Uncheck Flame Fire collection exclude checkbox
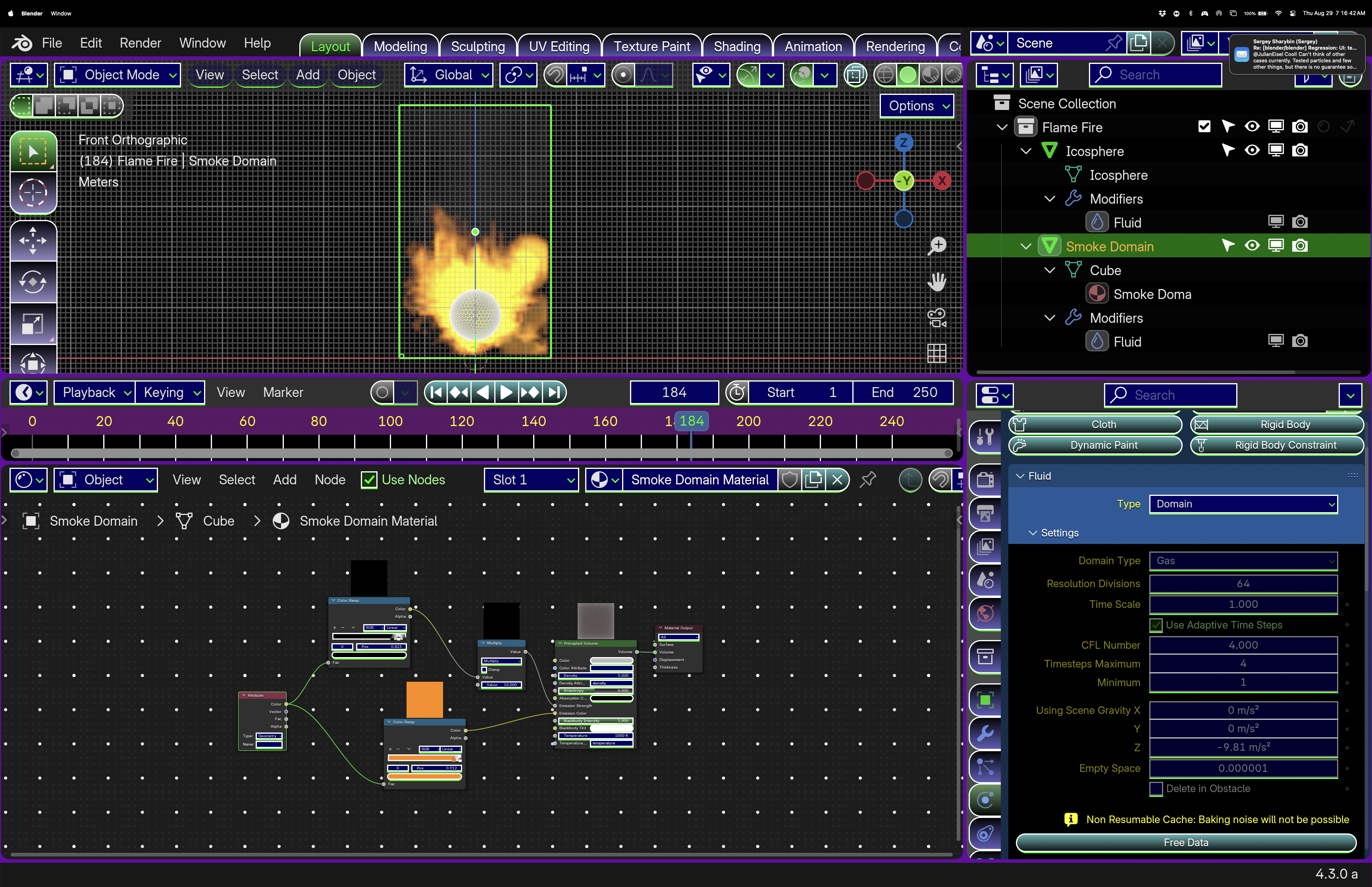This screenshot has width=1372, height=887. tap(1204, 127)
